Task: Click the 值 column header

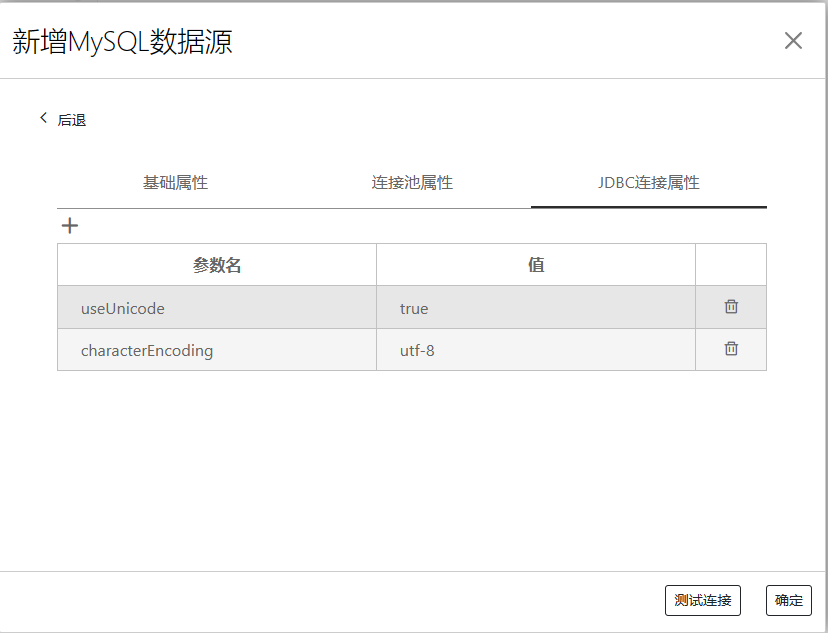Action: pyautogui.click(x=536, y=264)
